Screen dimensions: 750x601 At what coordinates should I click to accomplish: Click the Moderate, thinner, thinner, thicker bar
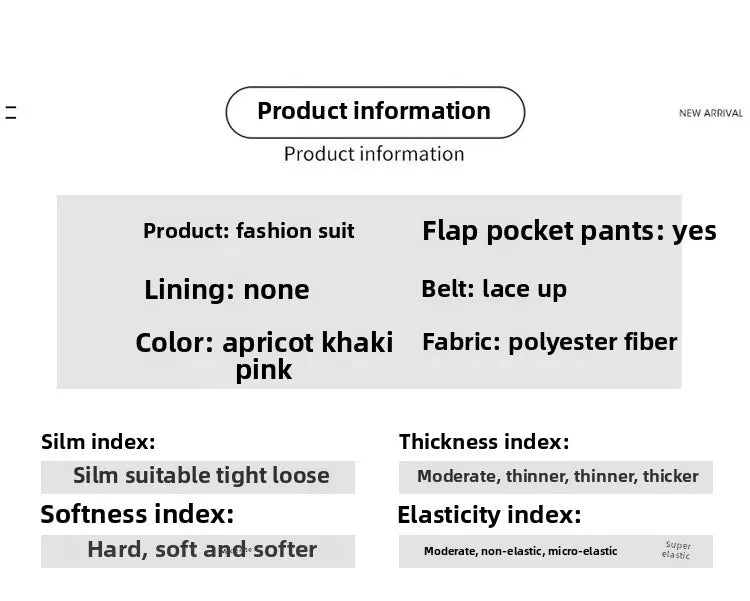click(555, 477)
